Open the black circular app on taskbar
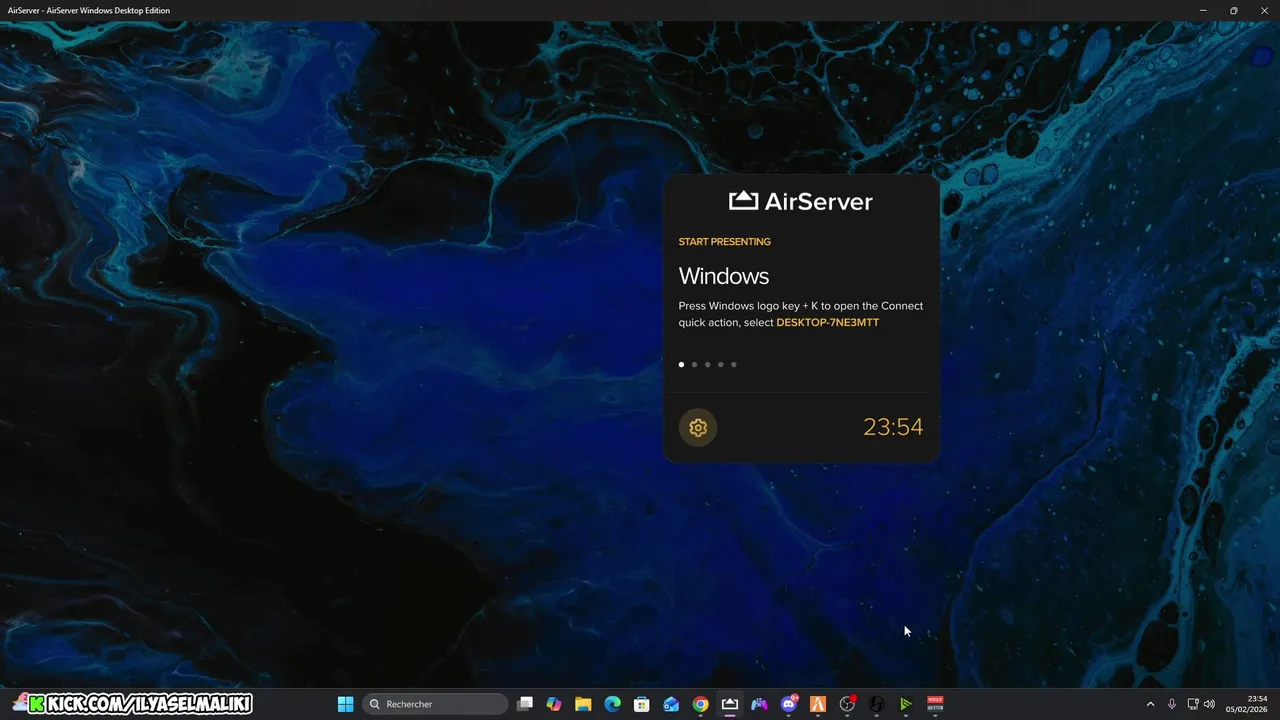The image size is (1280, 720). click(x=877, y=704)
